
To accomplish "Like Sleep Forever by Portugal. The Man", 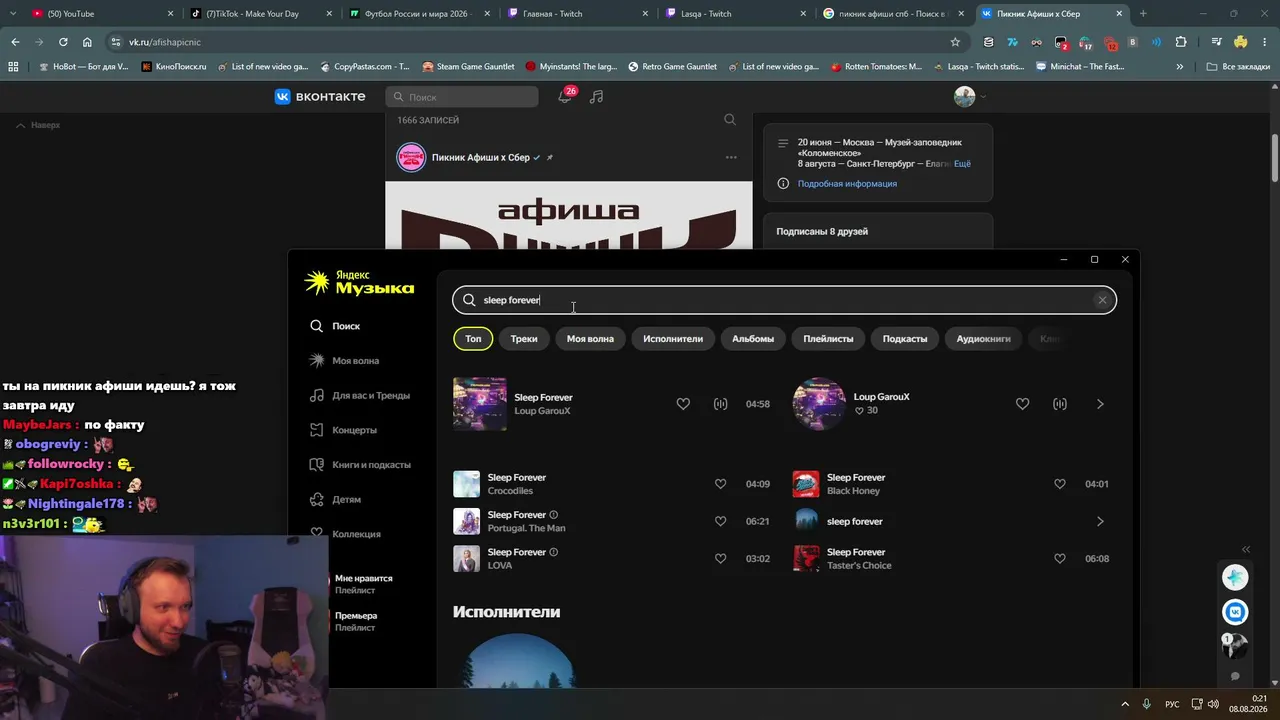I will [x=720, y=521].
